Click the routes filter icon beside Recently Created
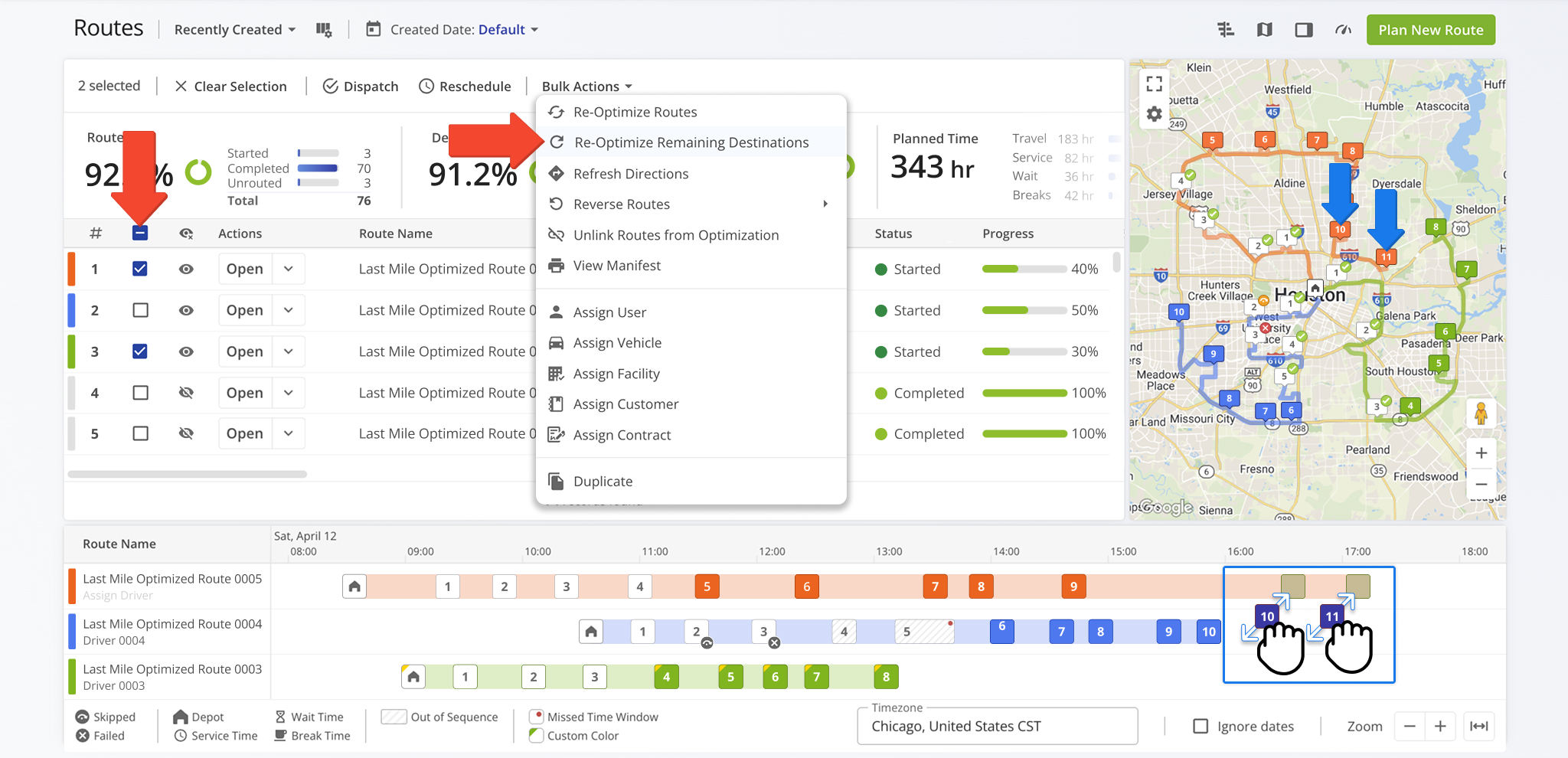This screenshot has width=1568, height=758. [x=325, y=29]
